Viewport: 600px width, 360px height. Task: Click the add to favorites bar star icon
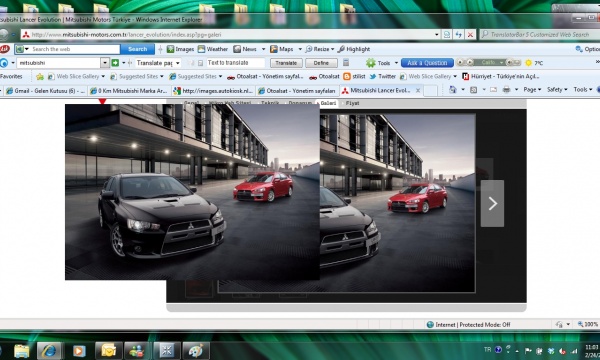point(40,77)
